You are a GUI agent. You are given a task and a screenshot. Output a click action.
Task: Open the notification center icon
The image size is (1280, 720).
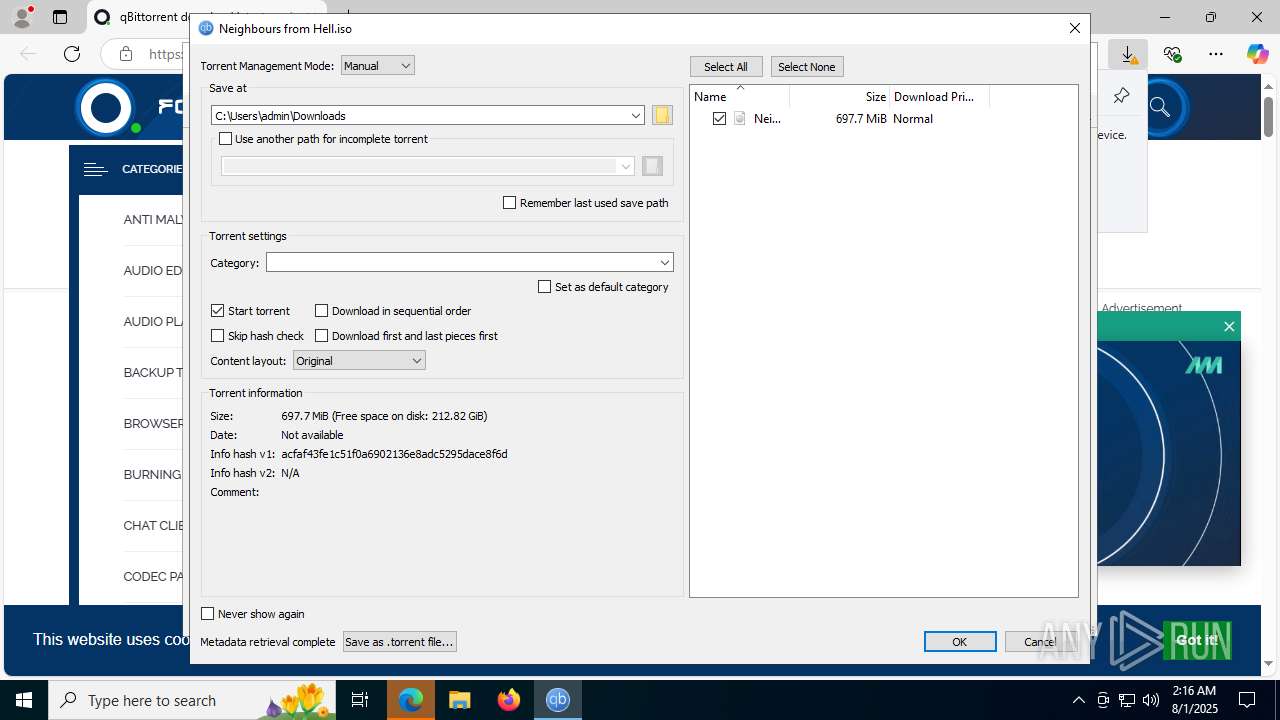coord(1247,700)
